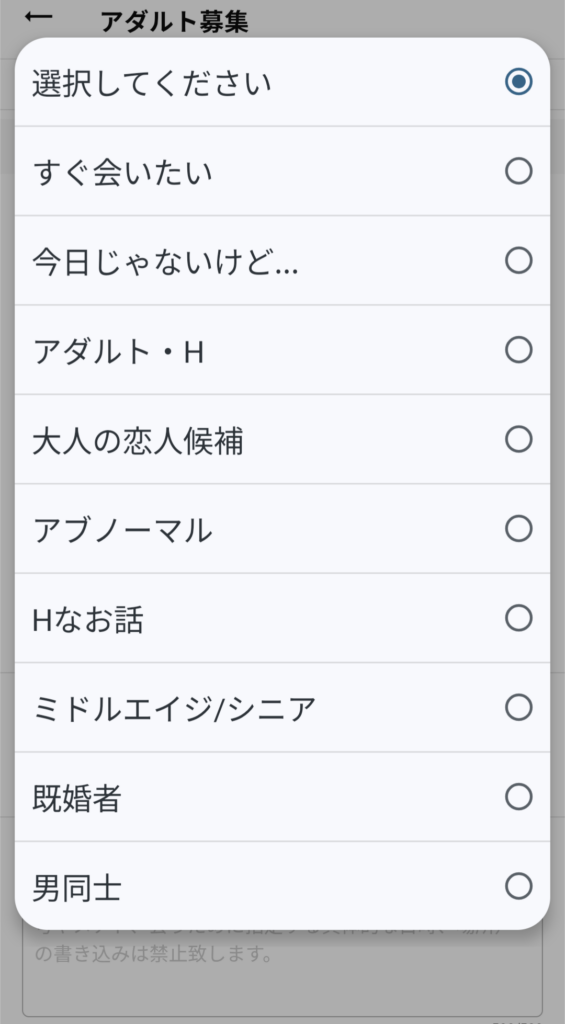Click the アダルト募集 page title
This screenshot has height=1024, width=565.
[174, 22]
